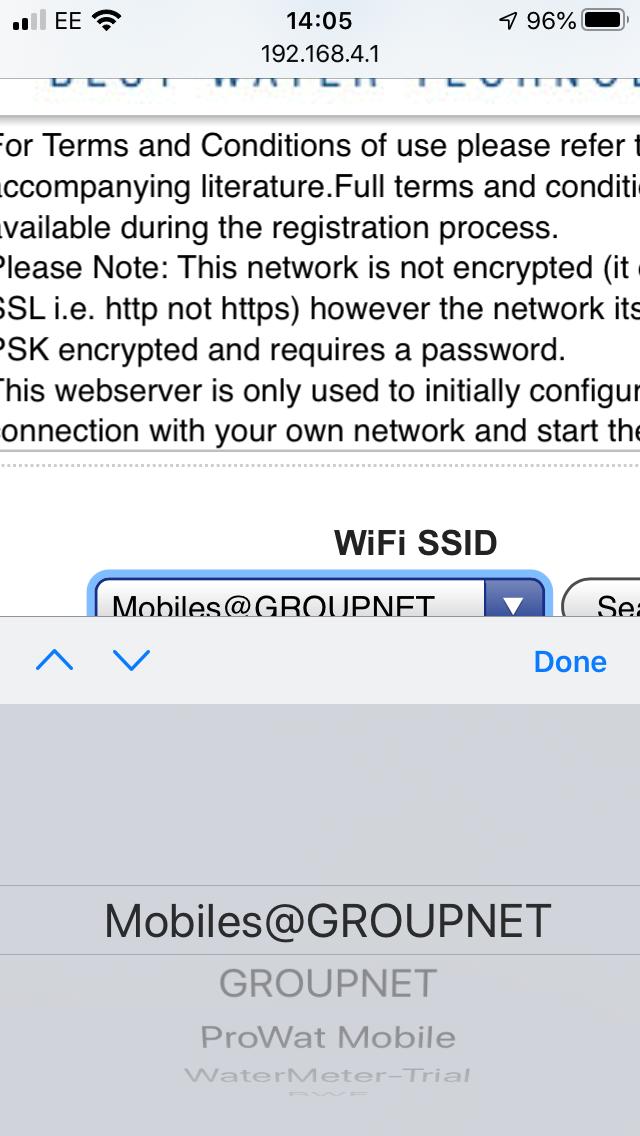
Task: Click the white triangle arrow of SSID dropdown
Action: pyautogui.click(x=512, y=603)
